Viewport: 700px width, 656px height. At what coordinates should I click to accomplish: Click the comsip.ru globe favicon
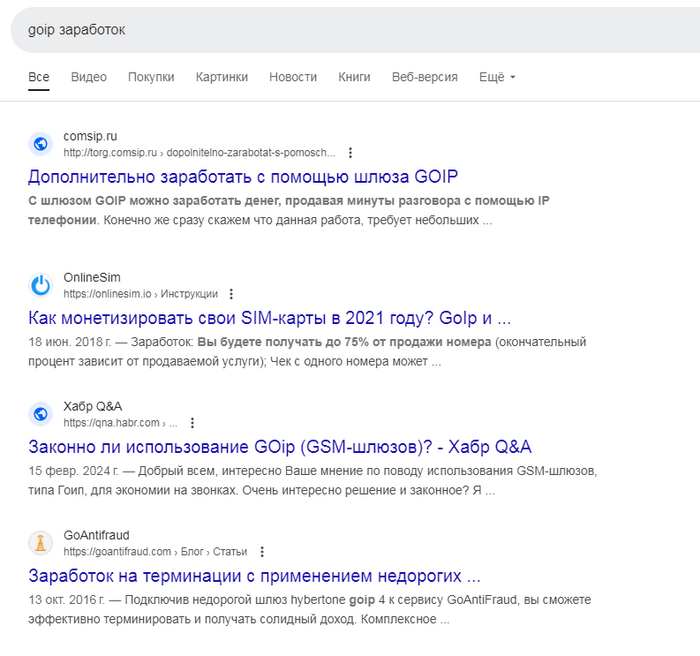41,144
